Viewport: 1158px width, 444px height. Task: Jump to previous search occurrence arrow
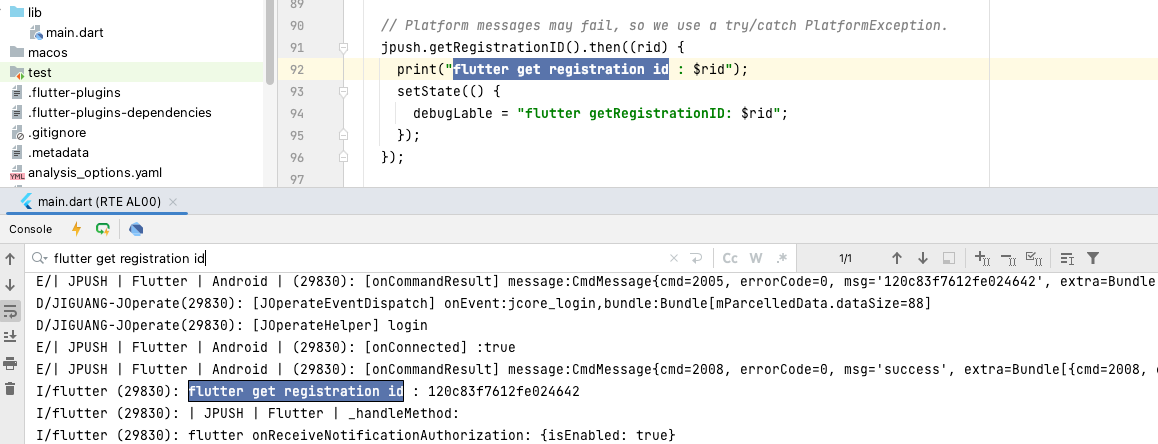pos(897,258)
